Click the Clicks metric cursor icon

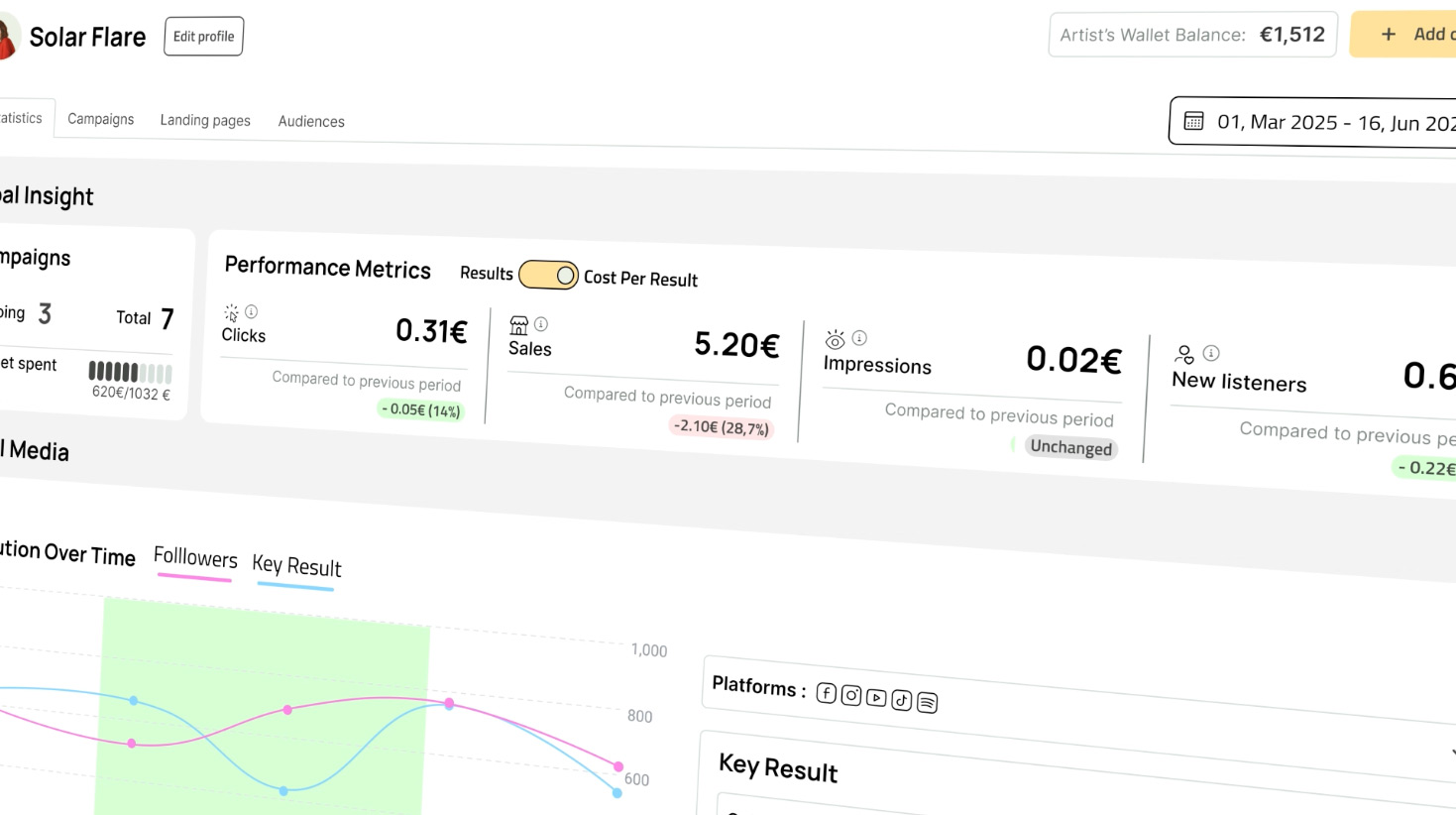click(x=231, y=312)
